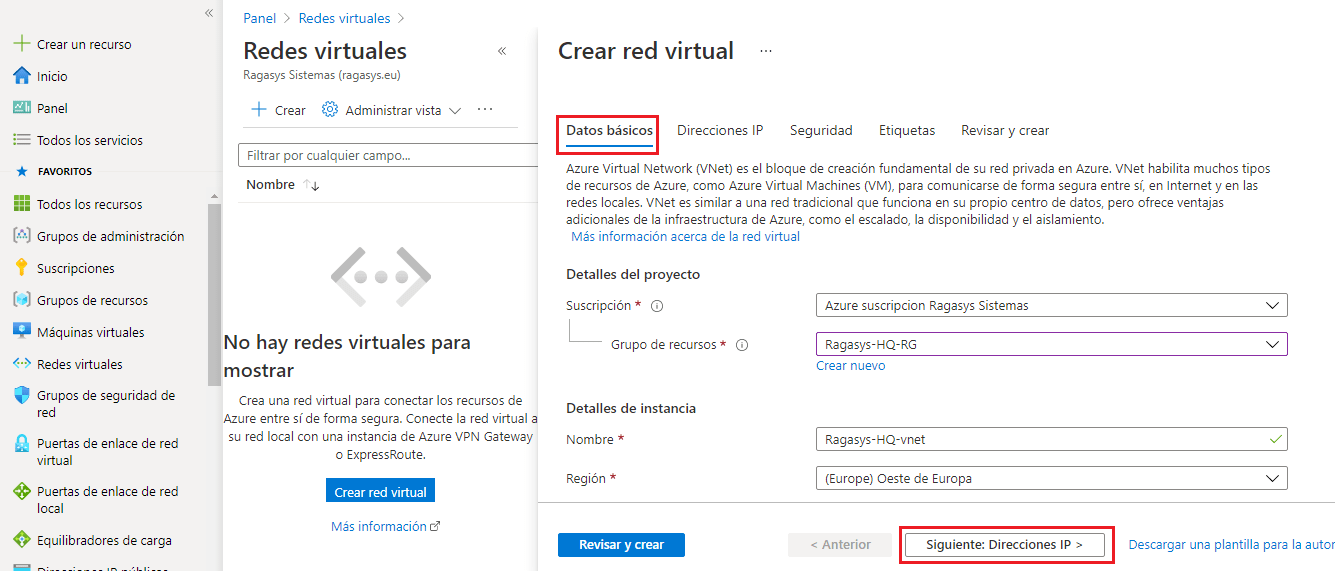Click the Grupos de seguridad de red shield icon

pos(21,396)
